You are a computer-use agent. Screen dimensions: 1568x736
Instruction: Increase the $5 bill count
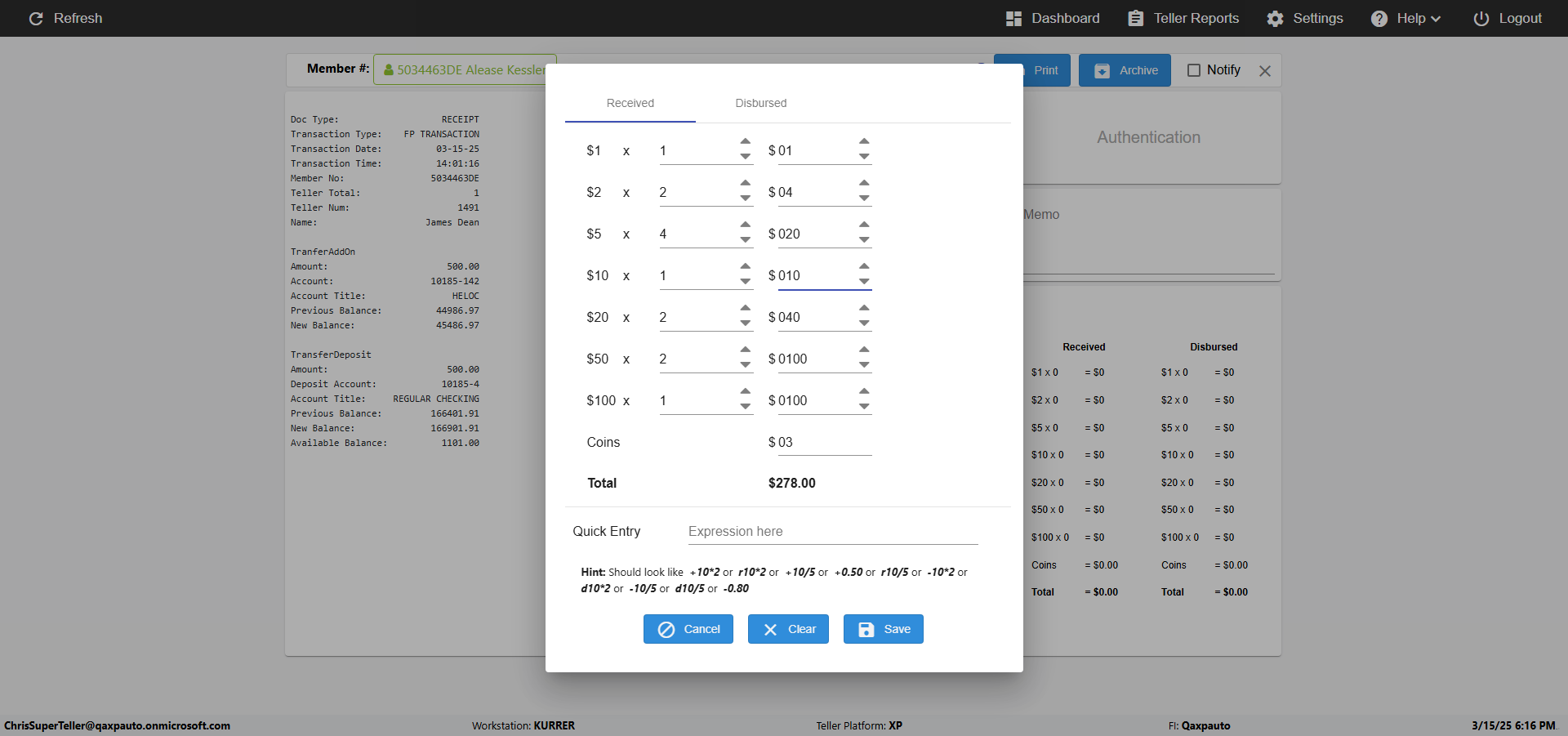click(746, 225)
